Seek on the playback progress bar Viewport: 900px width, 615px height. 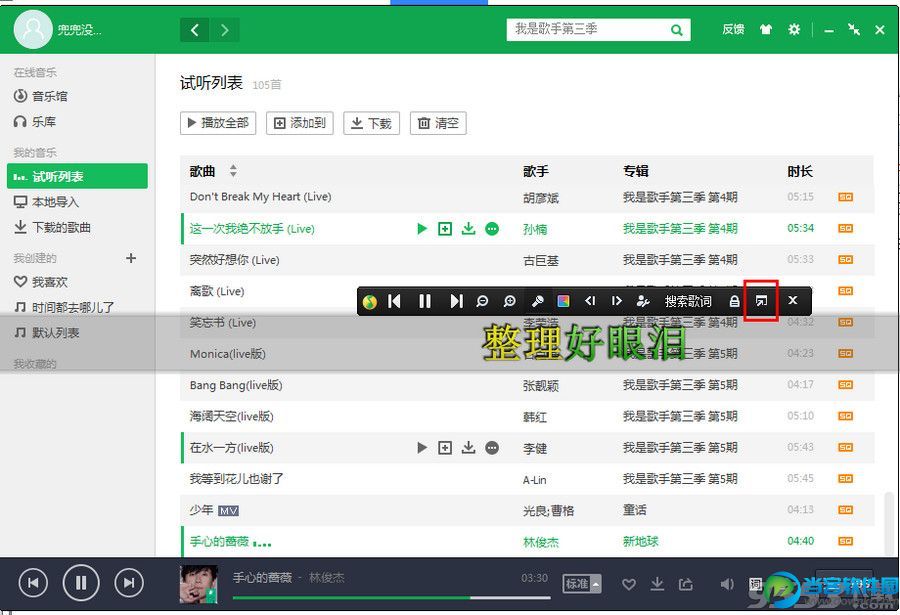coord(391,598)
